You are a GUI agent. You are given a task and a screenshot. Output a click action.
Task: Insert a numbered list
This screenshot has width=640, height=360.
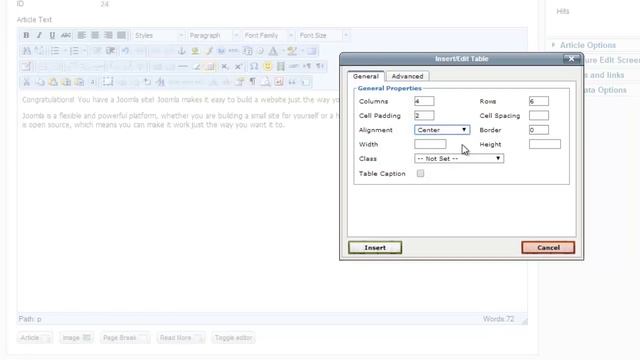click(x=74, y=51)
